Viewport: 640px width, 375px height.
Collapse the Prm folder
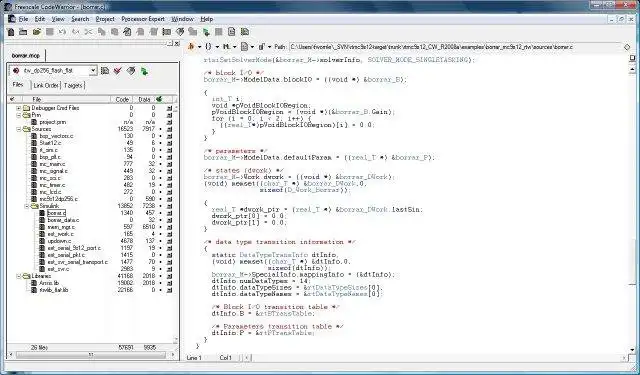pyautogui.click(x=19, y=115)
